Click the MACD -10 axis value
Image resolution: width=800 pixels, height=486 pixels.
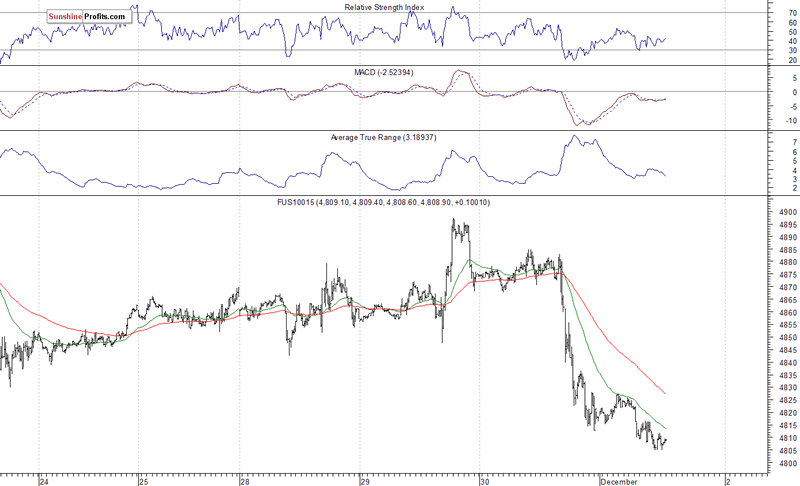(x=791, y=121)
